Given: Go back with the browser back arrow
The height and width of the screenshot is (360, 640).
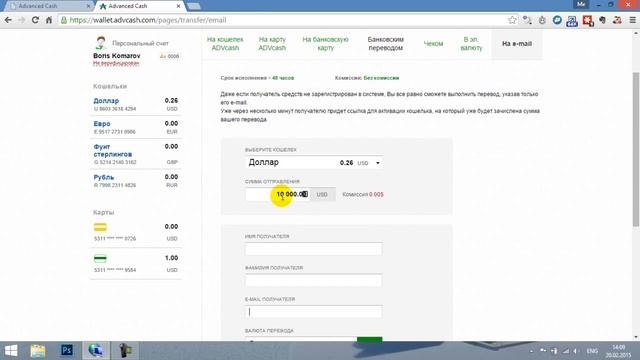Looking at the screenshot, I should [8, 20].
